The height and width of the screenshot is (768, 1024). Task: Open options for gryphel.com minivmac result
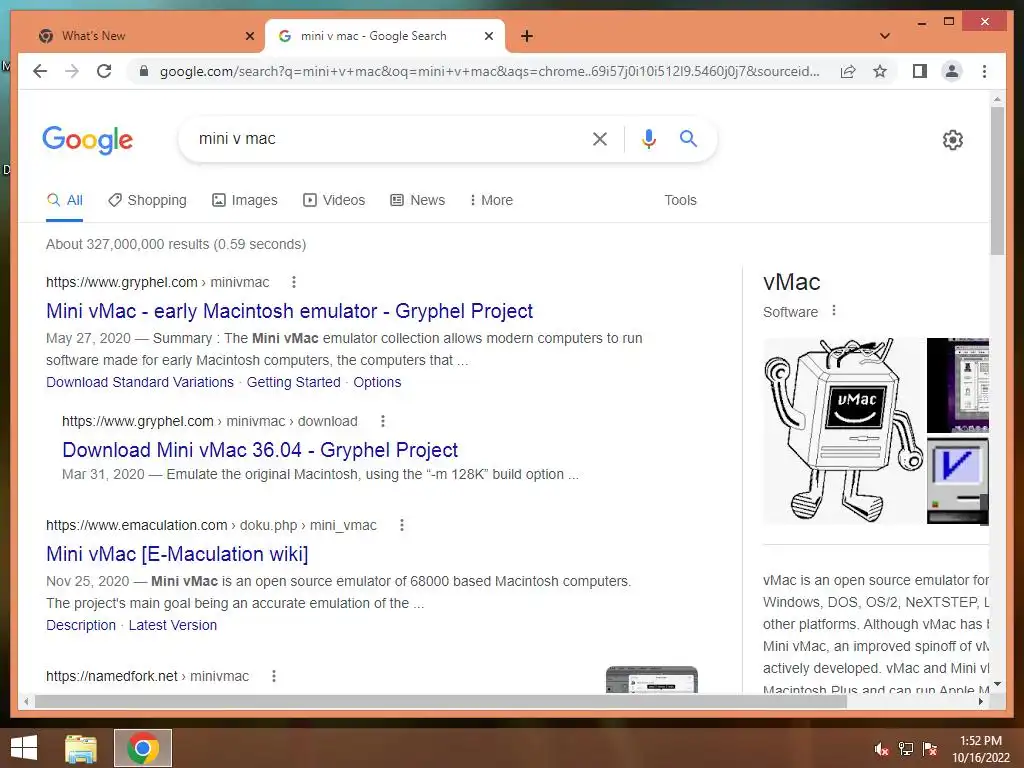pos(294,282)
